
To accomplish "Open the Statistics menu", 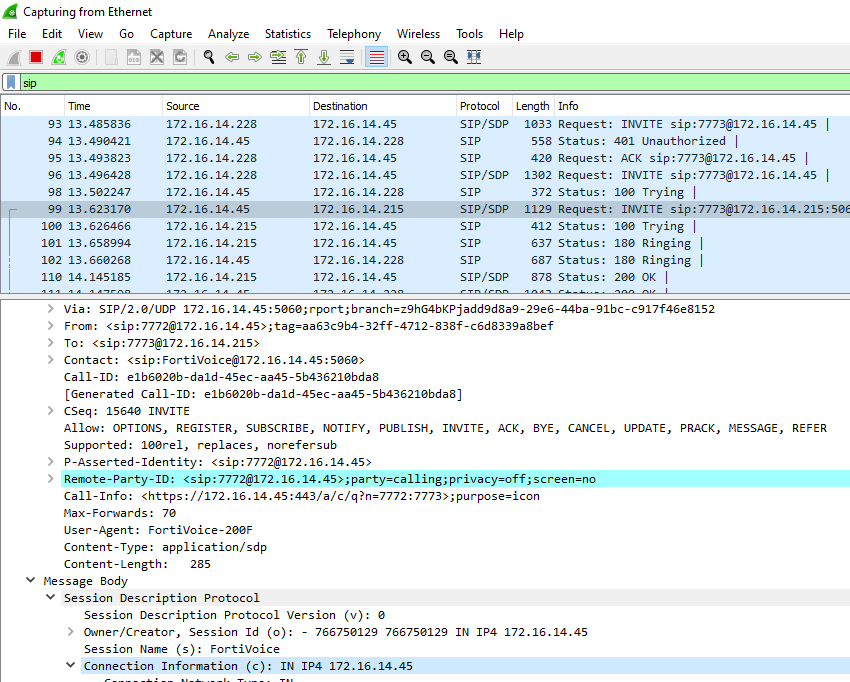I will (287, 34).
